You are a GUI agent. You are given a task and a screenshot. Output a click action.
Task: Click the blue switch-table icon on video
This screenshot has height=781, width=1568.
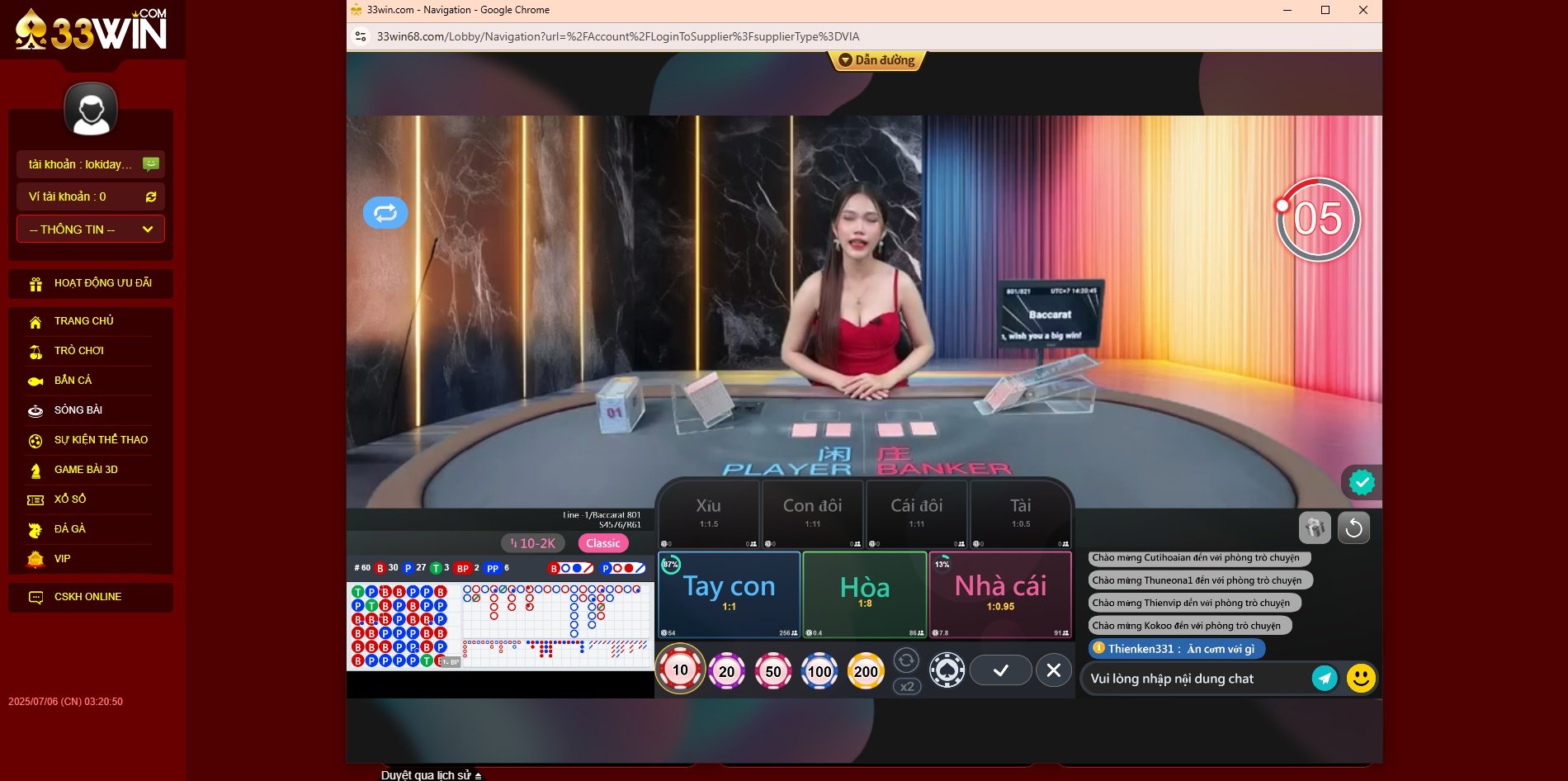[x=385, y=213]
